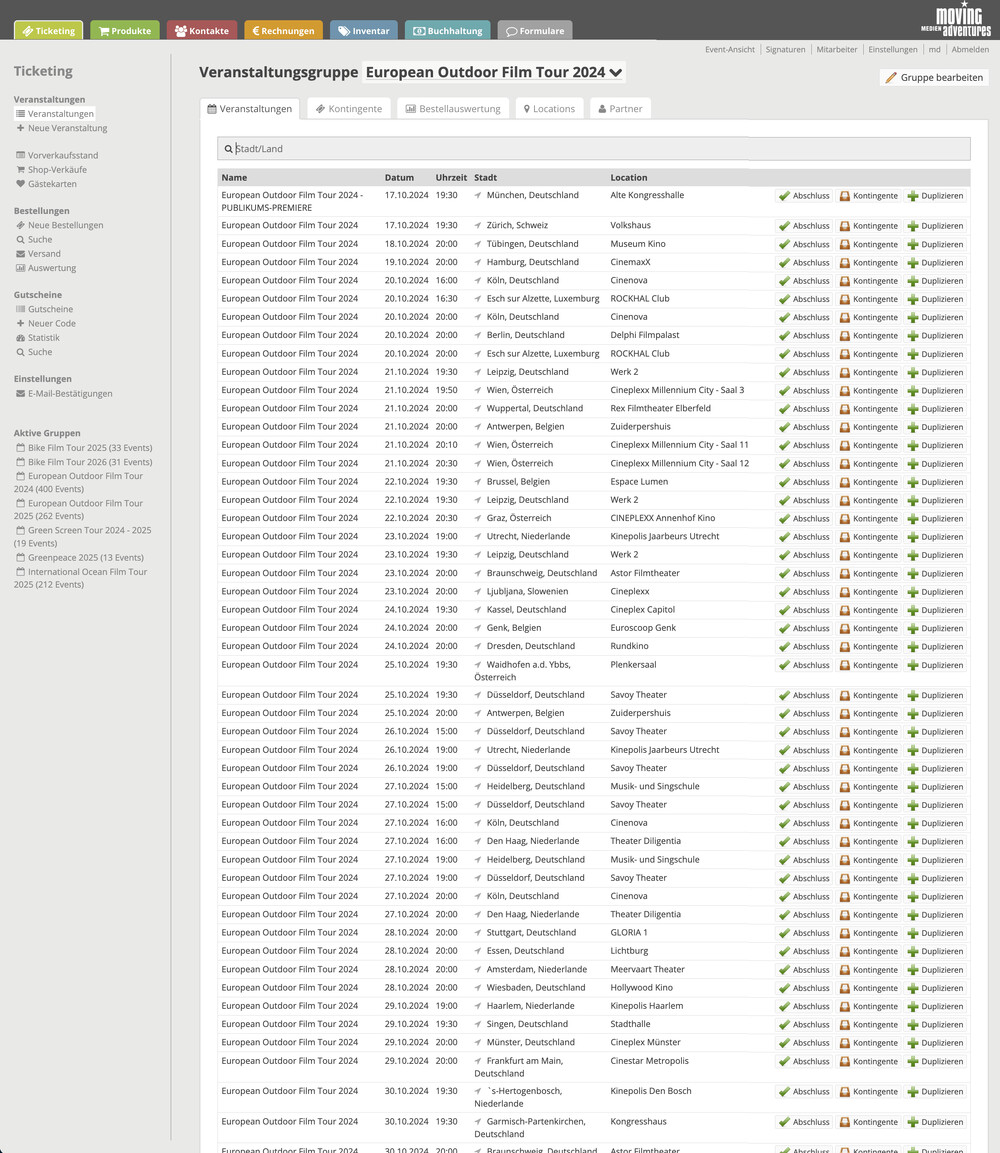The image size is (1000, 1153).
Task: Click the Kontingente box icon for Hamburg row
Action: [x=845, y=263]
